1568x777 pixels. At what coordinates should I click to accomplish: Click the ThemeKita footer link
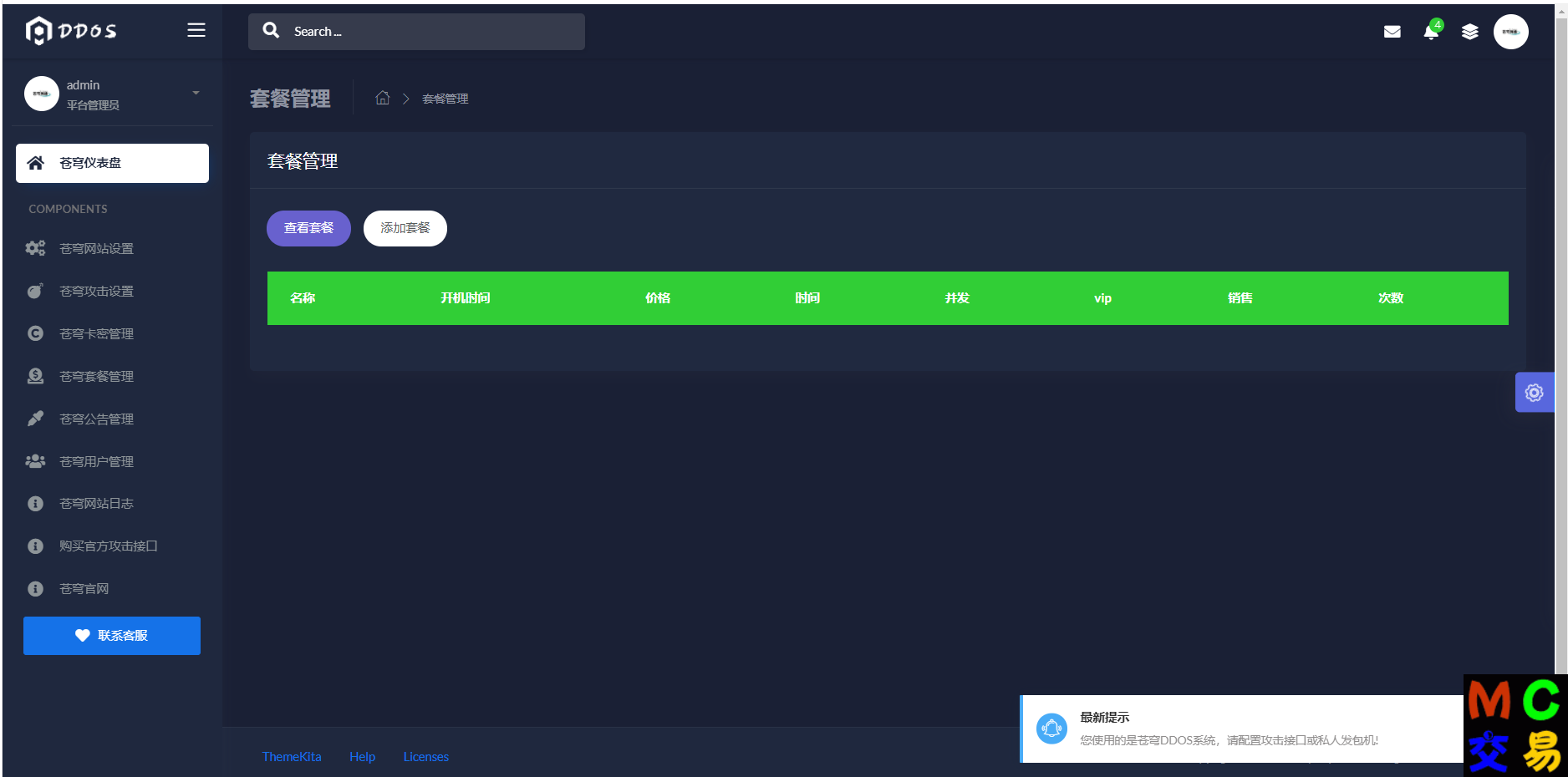tap(292, 757)
